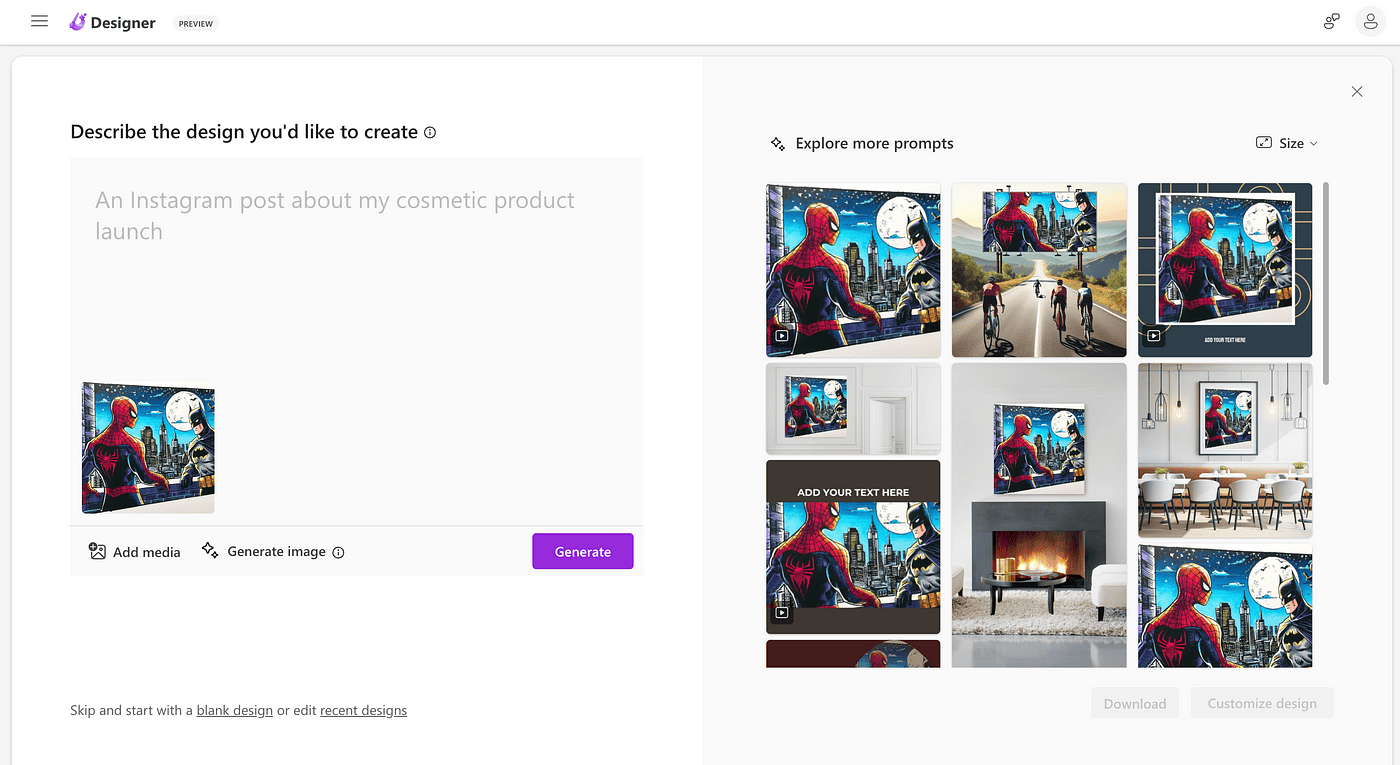Click the info icon next to Generate image
This screenshot has height=765, width=1400.
(x=338, y=552)
